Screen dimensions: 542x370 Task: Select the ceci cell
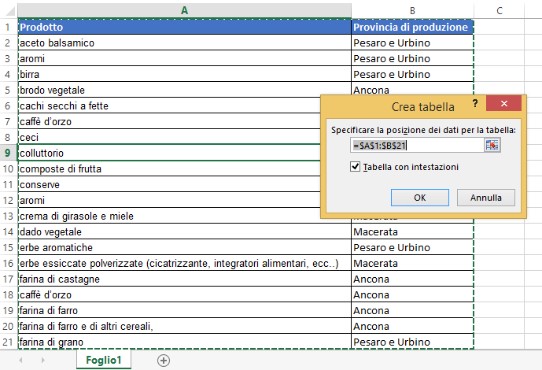point(169,137)
